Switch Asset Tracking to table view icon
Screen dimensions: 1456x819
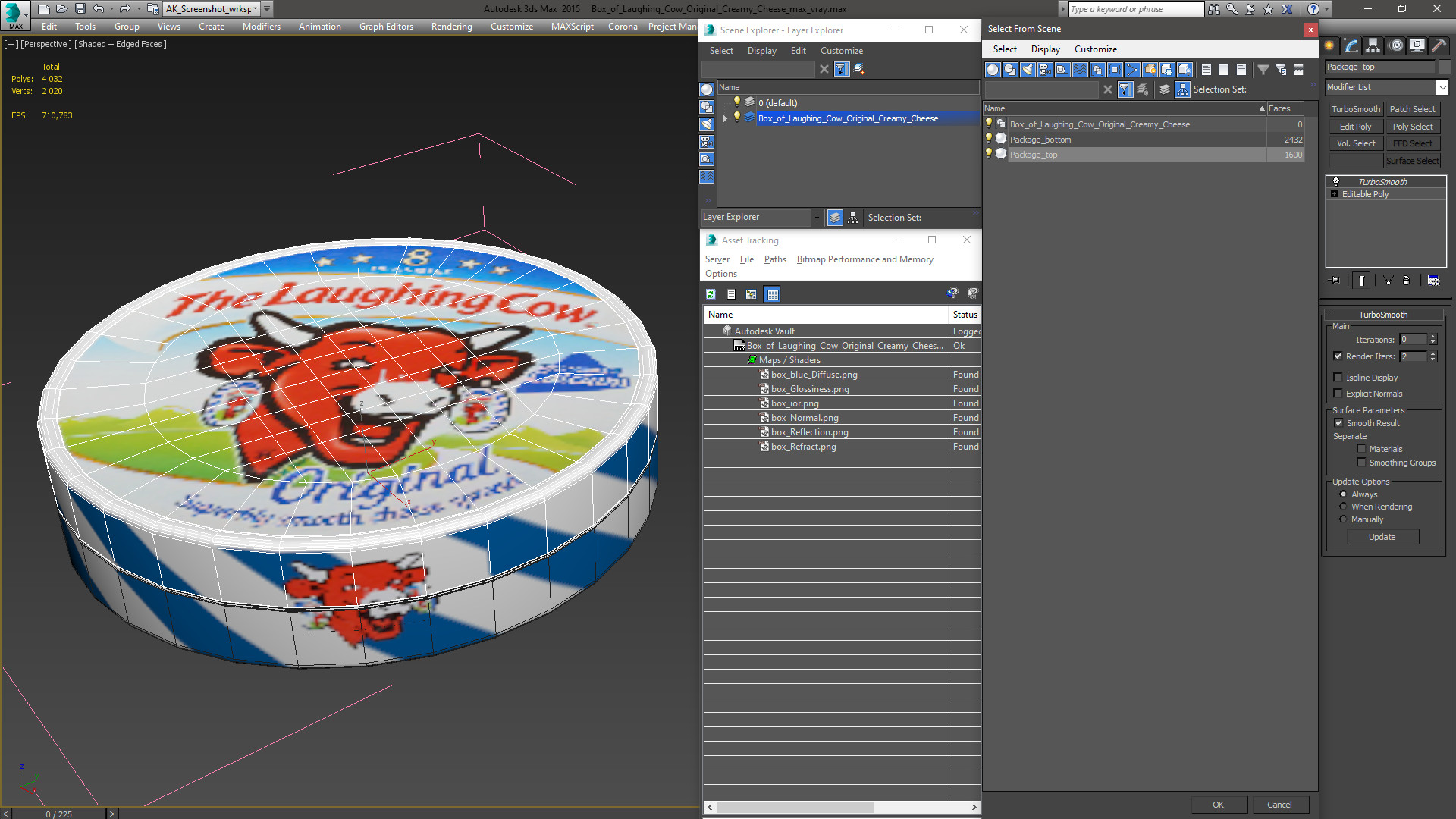click(773, 294)
